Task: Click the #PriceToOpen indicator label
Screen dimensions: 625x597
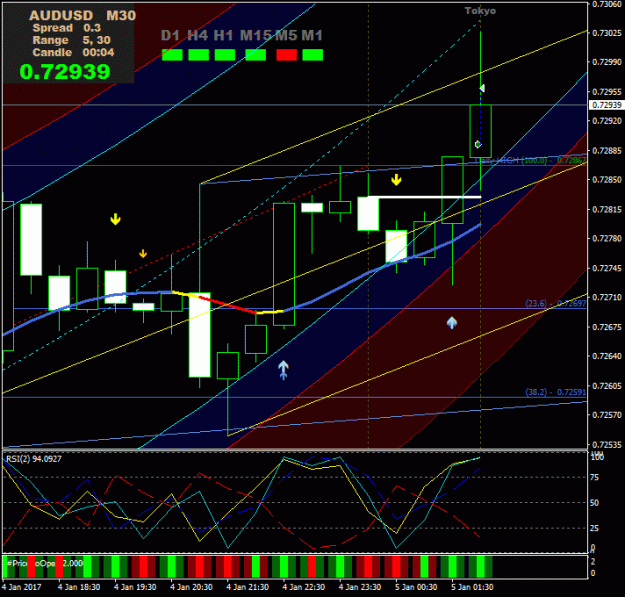Action: tap(44, 563)
